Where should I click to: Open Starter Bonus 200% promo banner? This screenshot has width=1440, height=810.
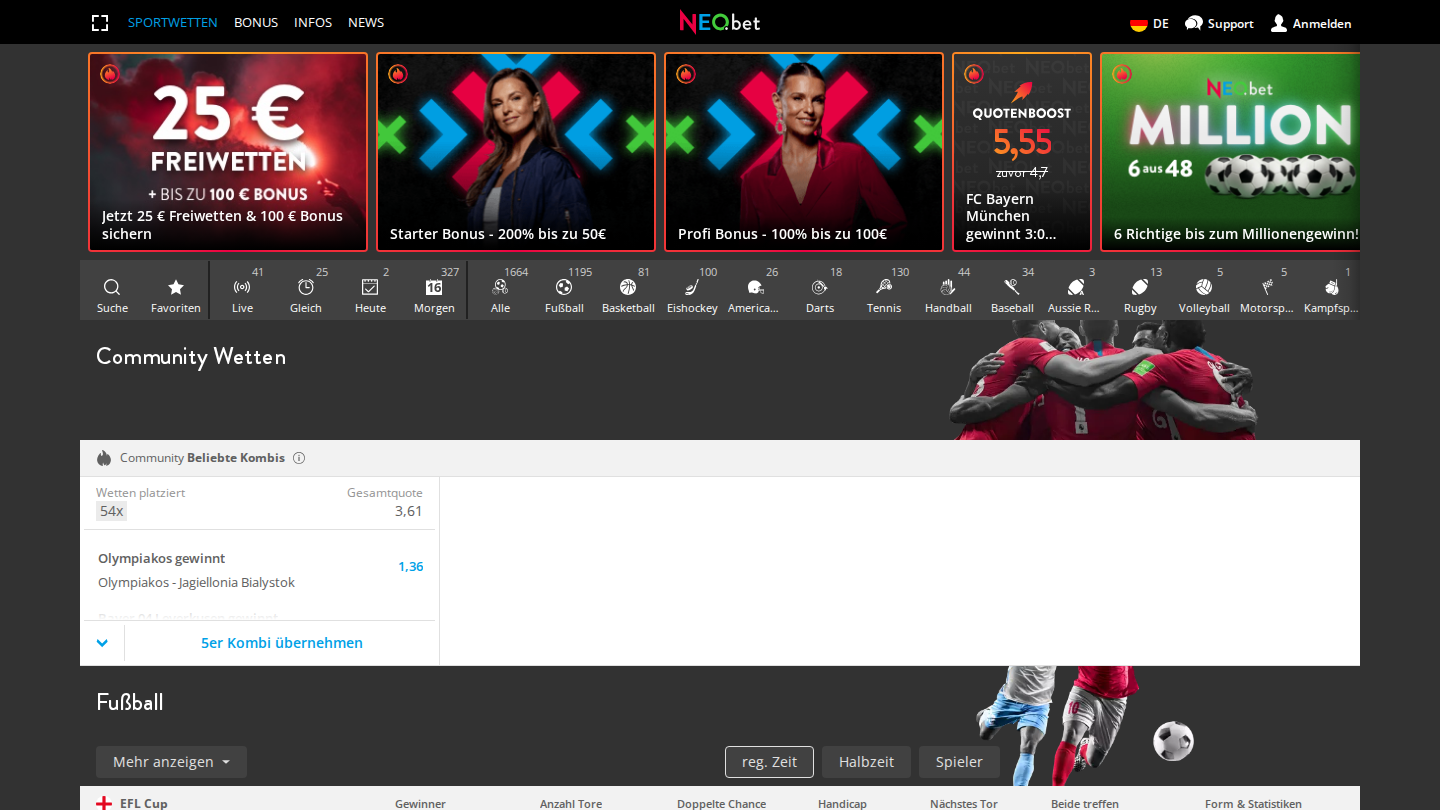(516, 152)
